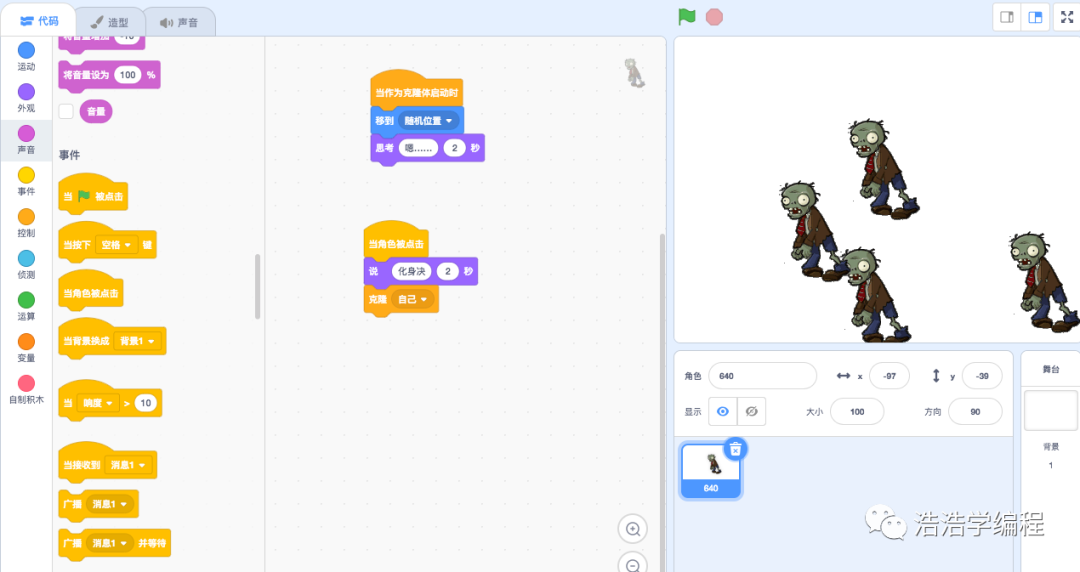Click seconds value 2 in 思考 block
The image size is (1080, 572).
tap(454, 147)
